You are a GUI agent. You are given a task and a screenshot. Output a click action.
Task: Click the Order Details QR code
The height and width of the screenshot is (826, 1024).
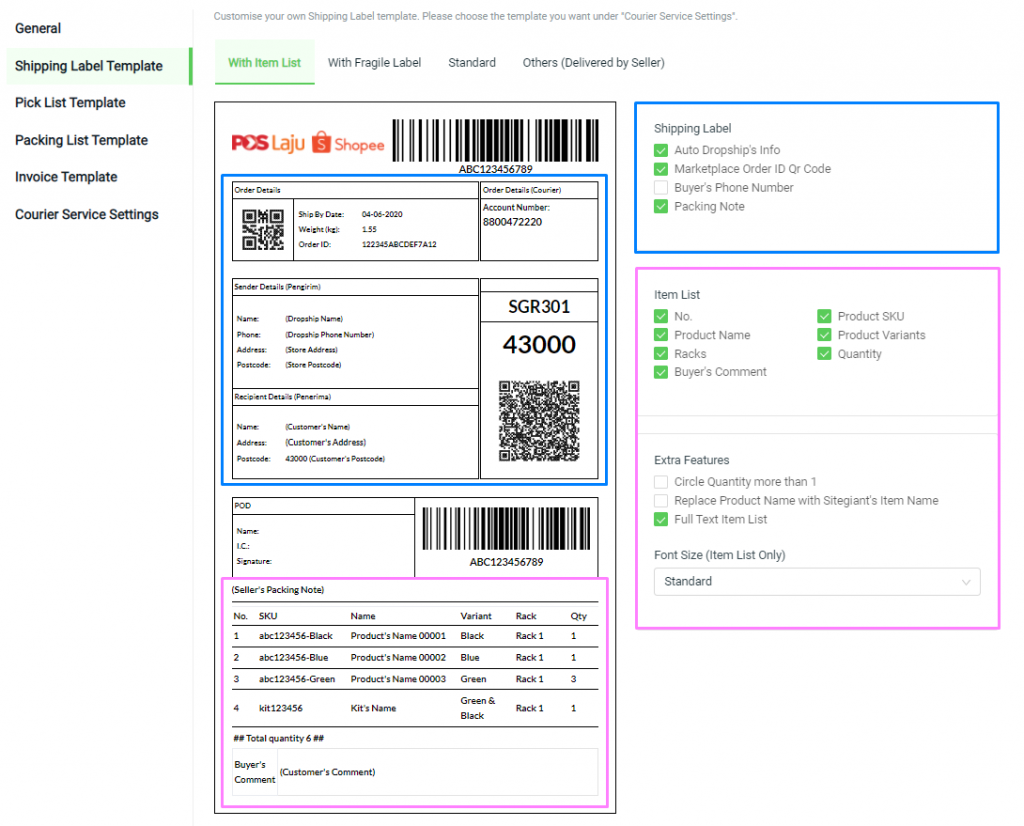point(263,229)
